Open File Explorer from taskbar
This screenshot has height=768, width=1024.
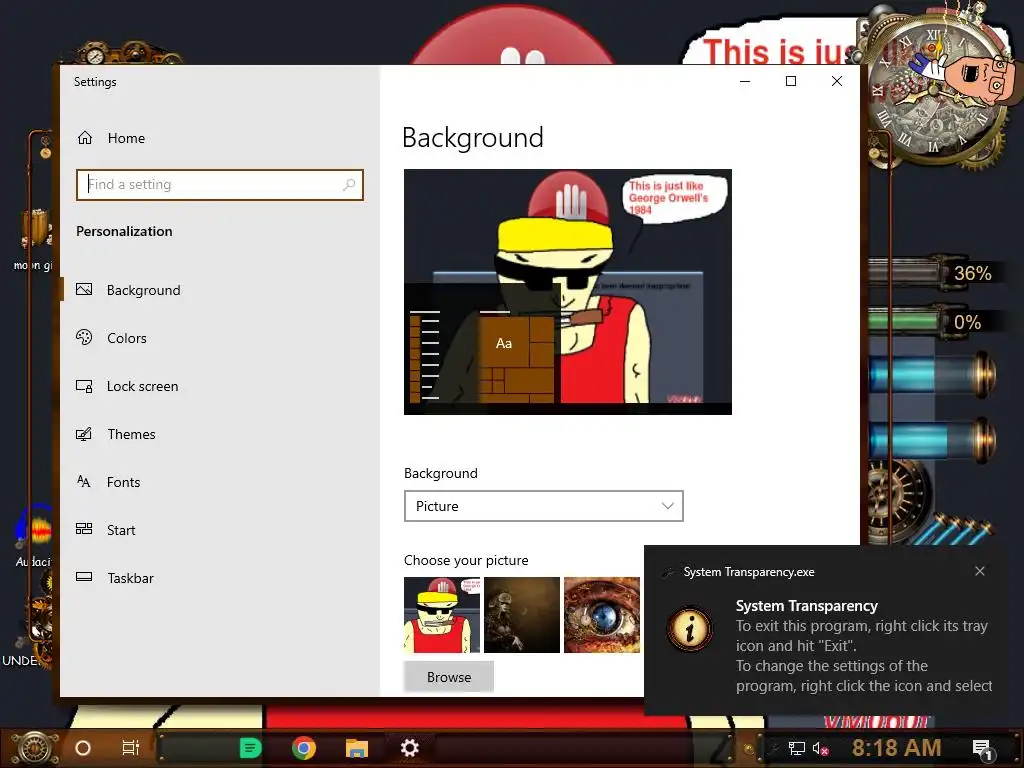pos(357,748)
